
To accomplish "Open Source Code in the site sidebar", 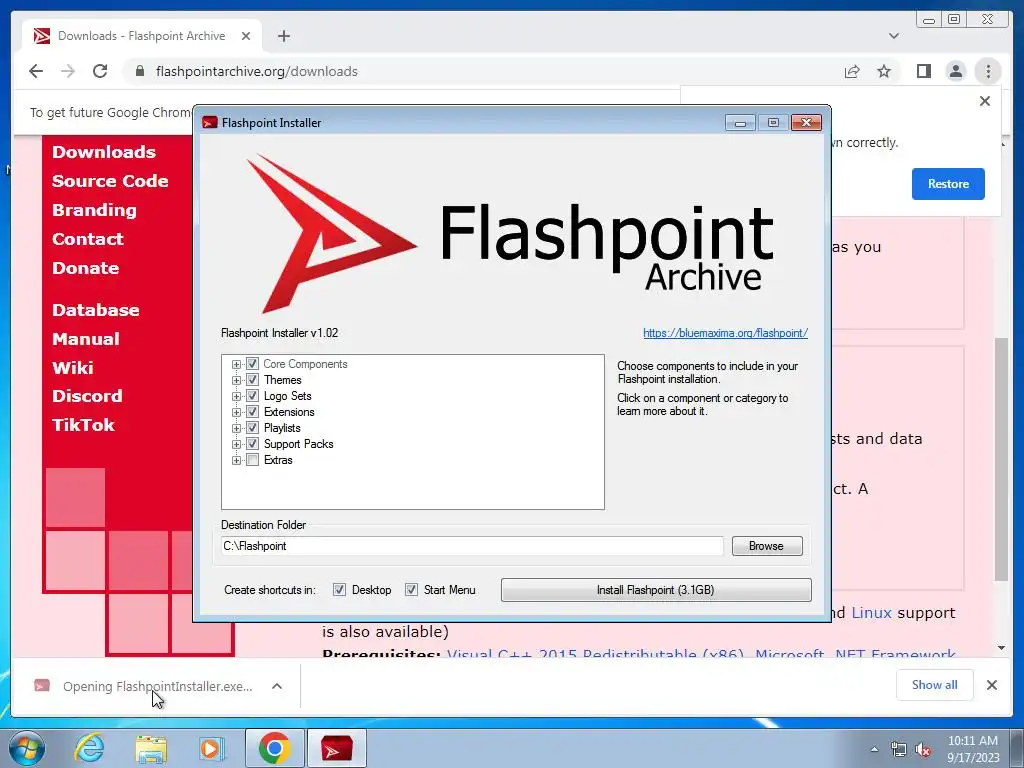I will 110,181.
